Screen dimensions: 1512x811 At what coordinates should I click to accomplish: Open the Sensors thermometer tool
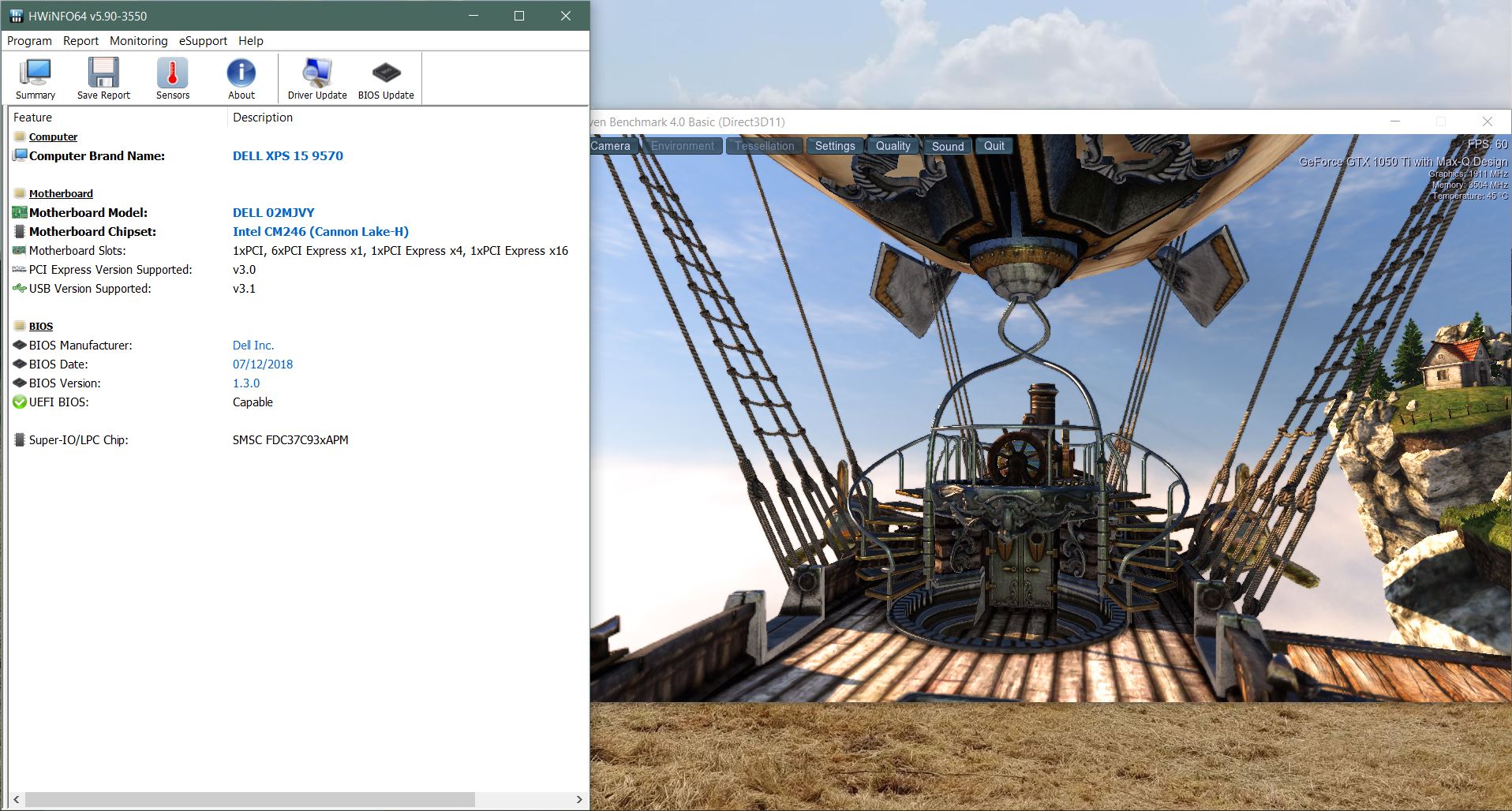pyautogui.click(x=173, y=79)
